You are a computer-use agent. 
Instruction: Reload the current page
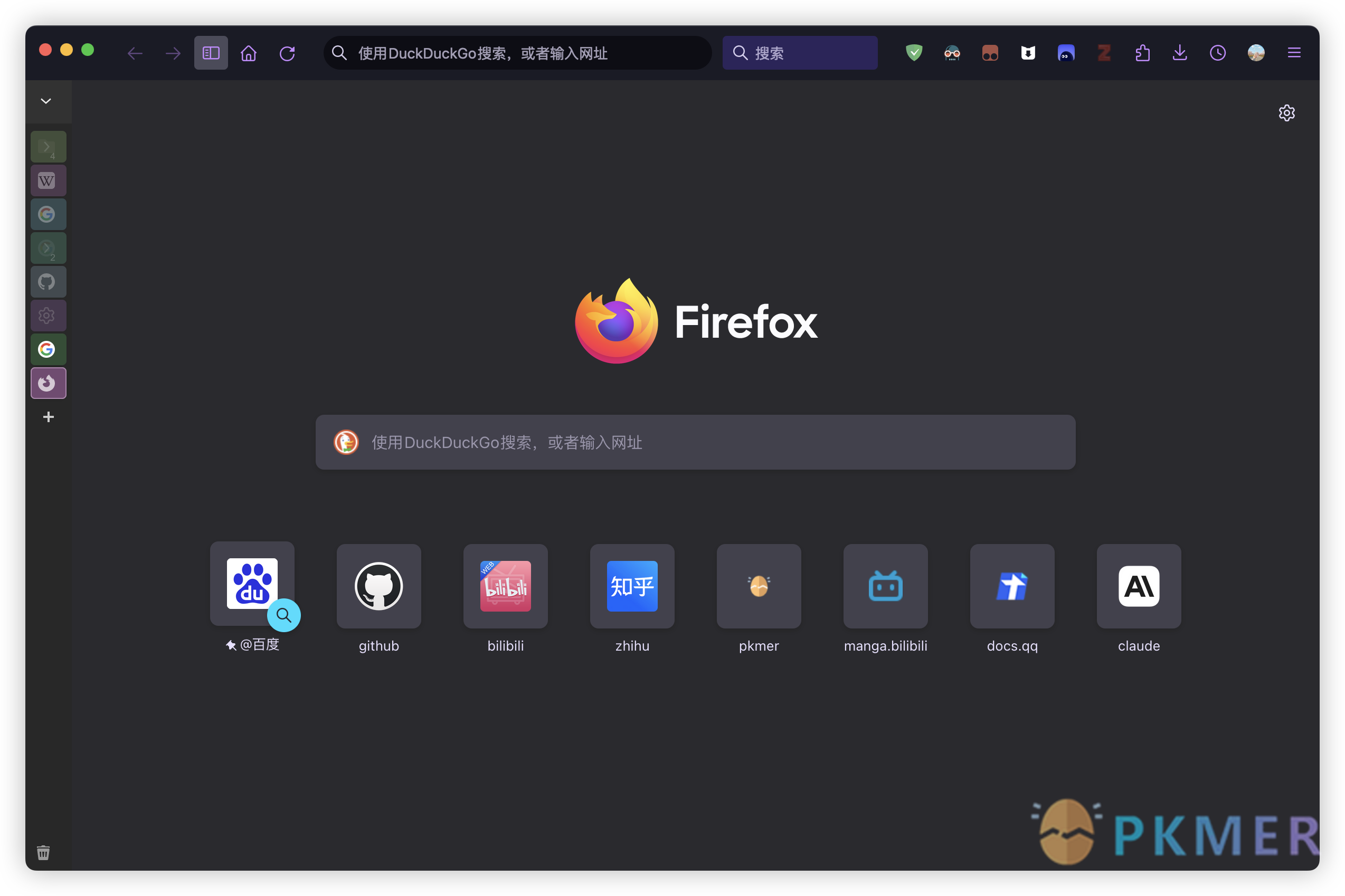pyautogui.click(x=287, y=53)
